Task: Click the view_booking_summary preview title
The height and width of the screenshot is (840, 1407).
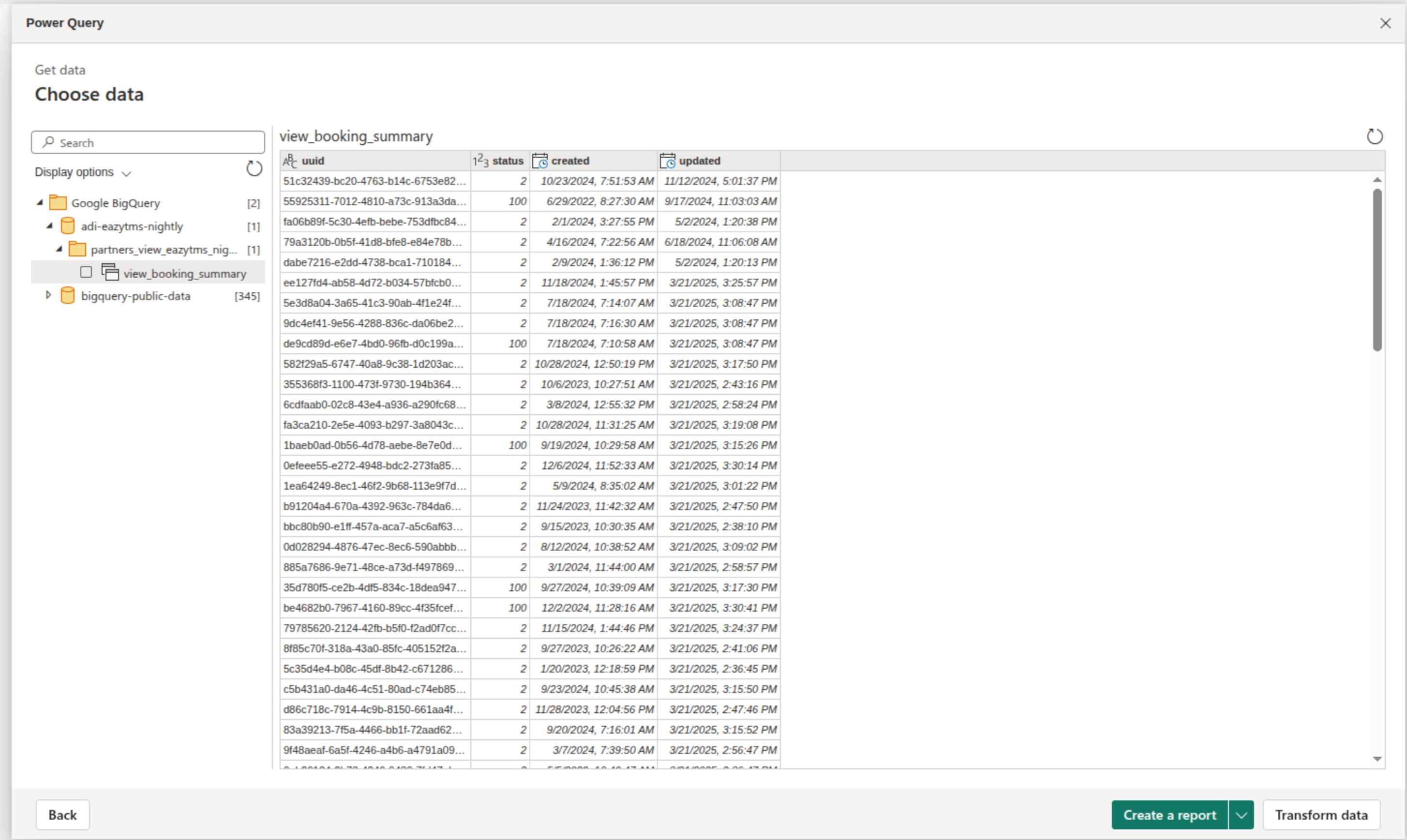Action: [356, 136]
